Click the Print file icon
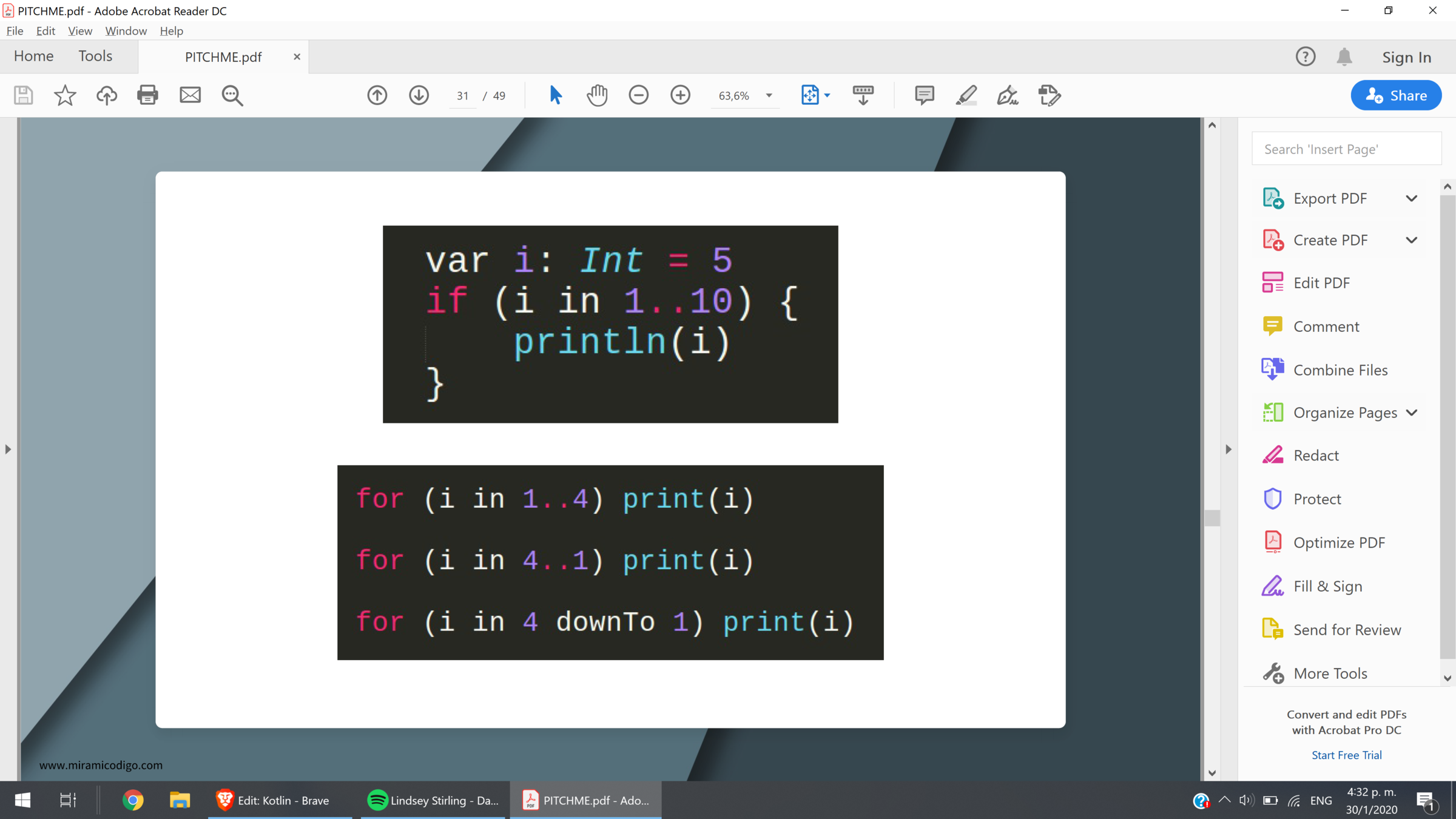1456x819 pixels. (147, 95)
